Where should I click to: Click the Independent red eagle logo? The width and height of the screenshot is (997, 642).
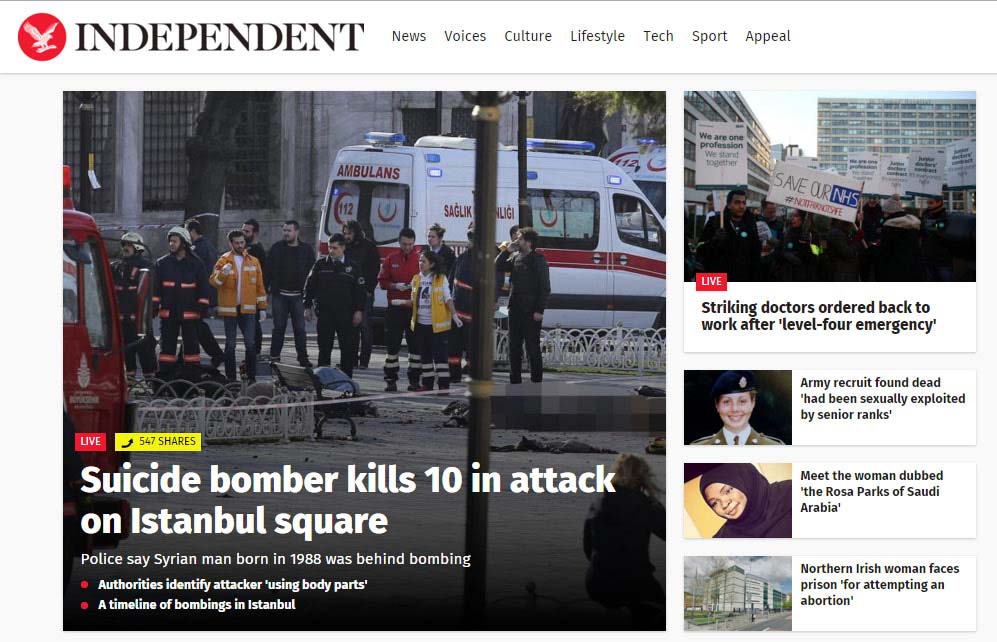[x=42, y=37]
